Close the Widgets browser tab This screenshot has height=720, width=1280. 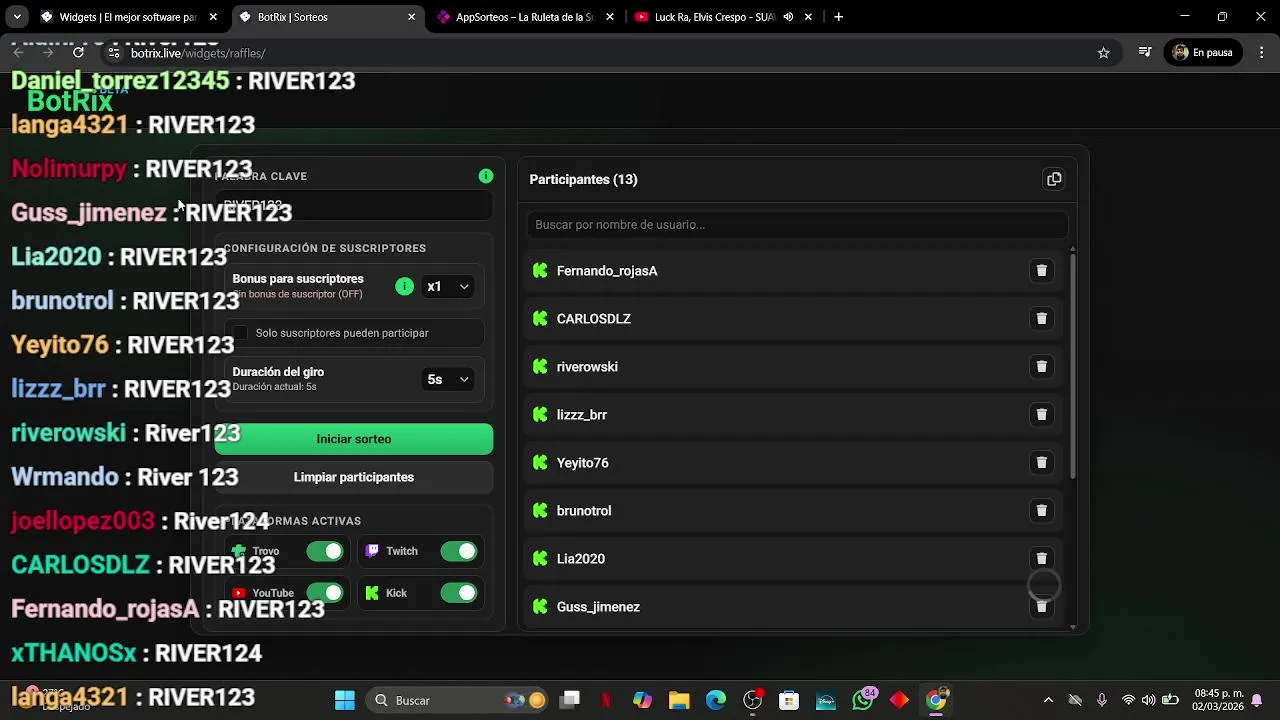(x=213, y=17)
